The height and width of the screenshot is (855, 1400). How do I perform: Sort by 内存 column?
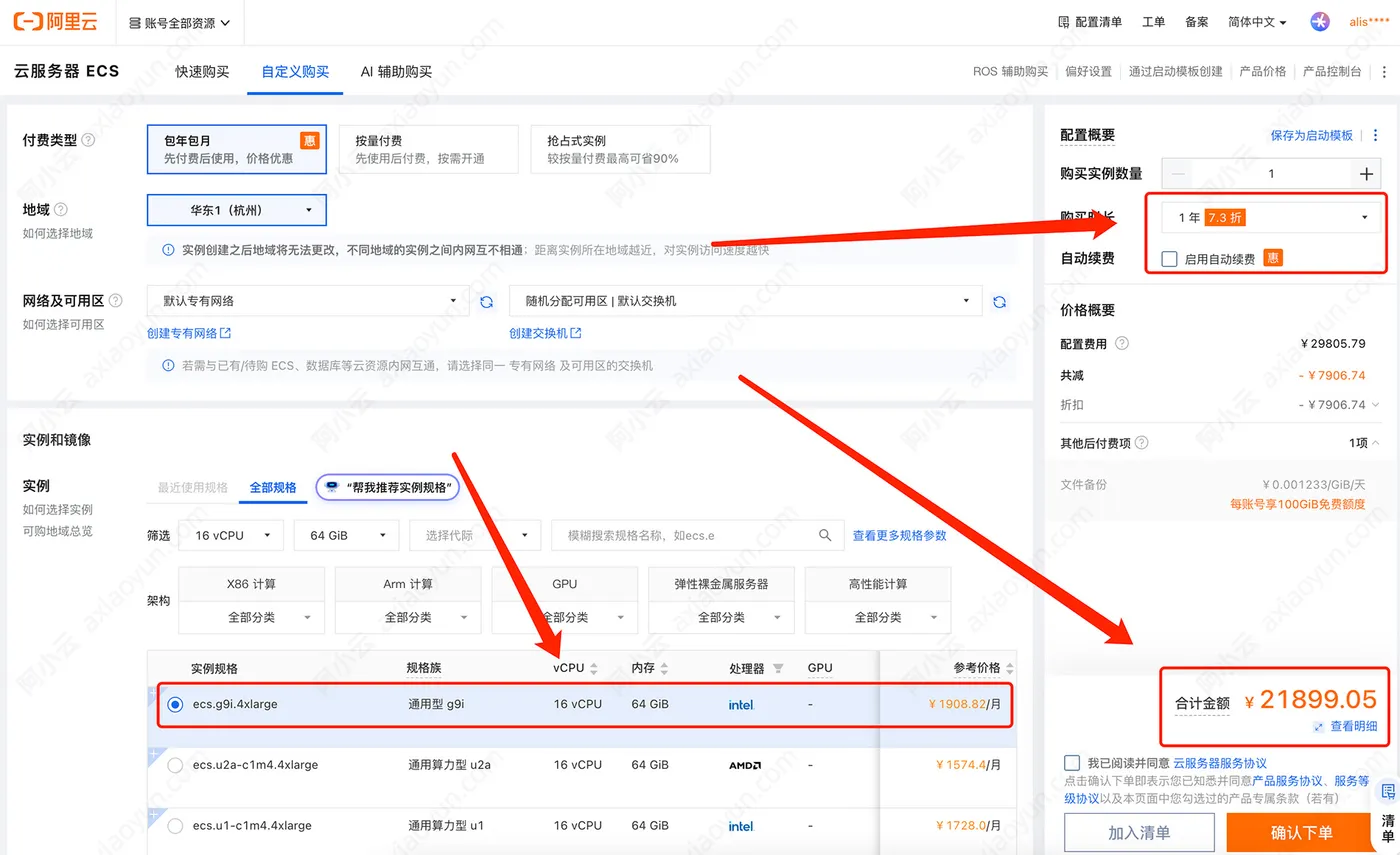[664, 668]
